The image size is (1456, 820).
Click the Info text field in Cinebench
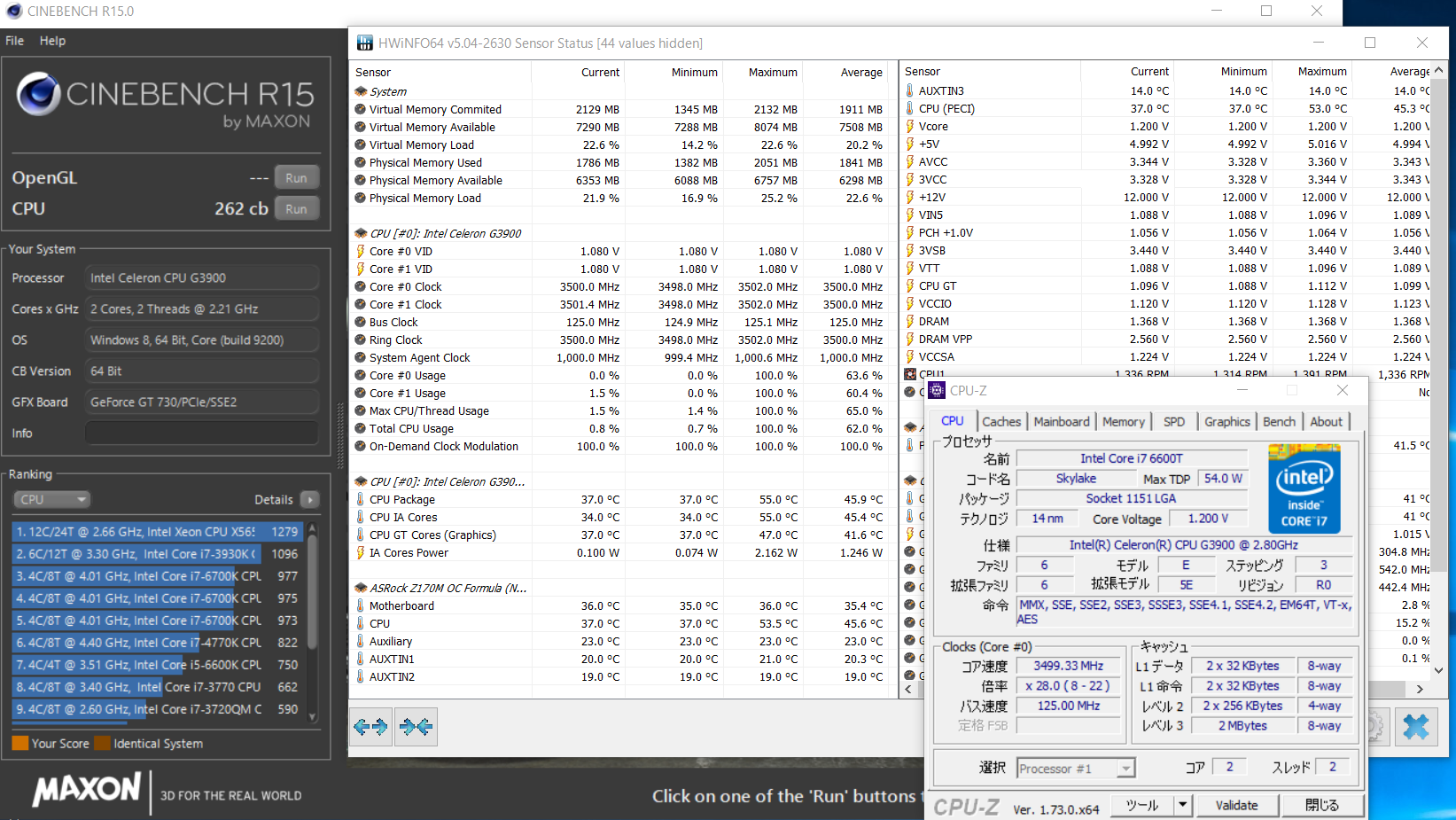pos(201,433)
